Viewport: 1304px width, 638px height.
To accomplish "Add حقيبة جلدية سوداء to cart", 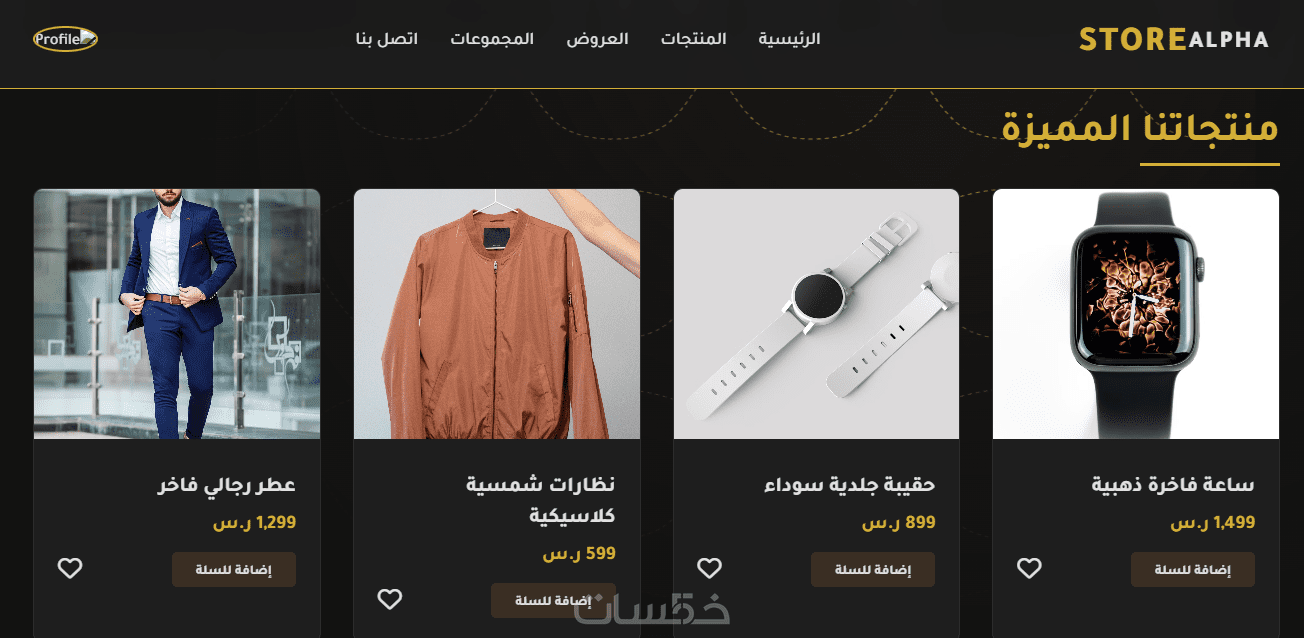I will [x=872, y=569].
